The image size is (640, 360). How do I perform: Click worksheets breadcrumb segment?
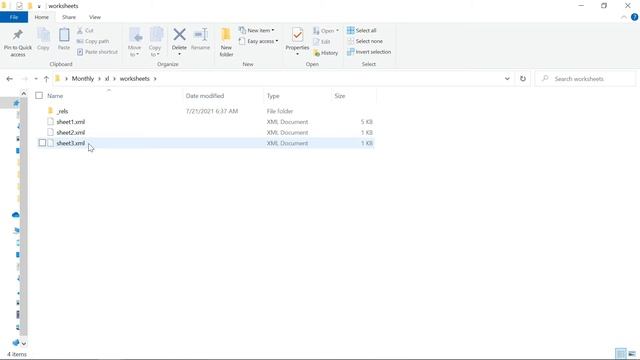point(135,79)
